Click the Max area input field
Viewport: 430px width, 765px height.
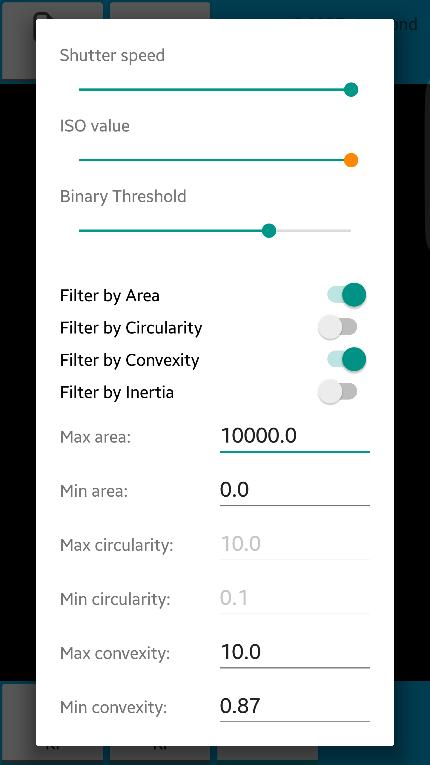coord(295,436)
